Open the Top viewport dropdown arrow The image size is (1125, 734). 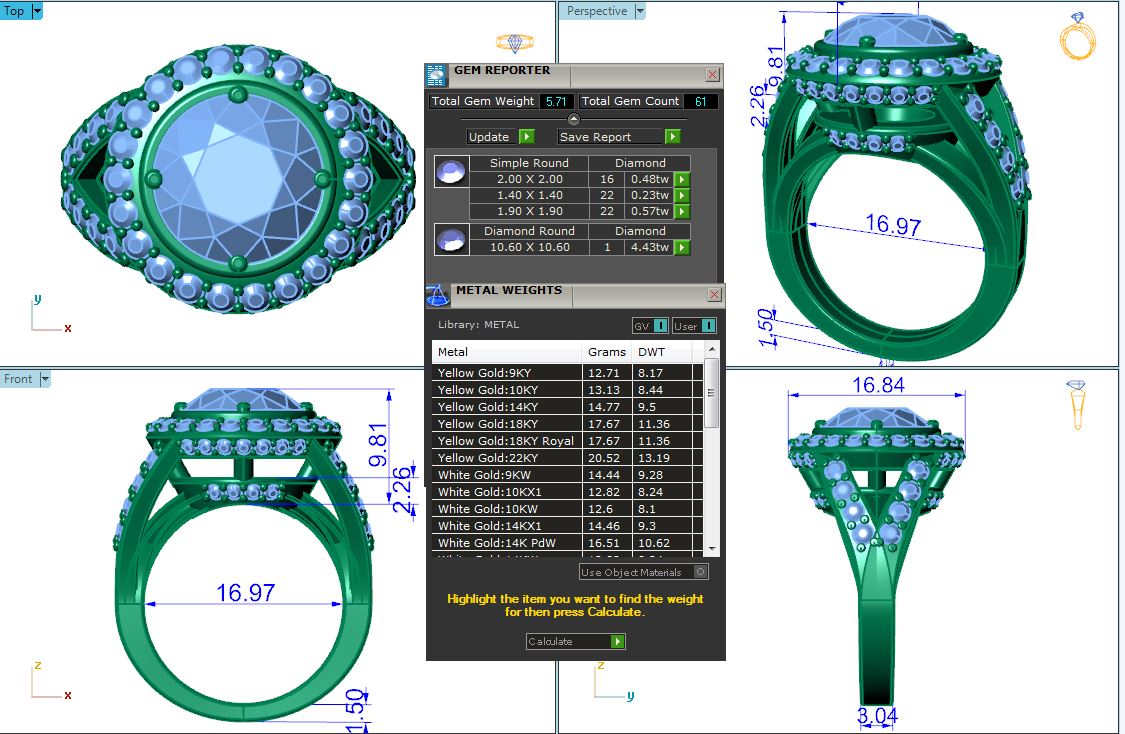(37, 11)
